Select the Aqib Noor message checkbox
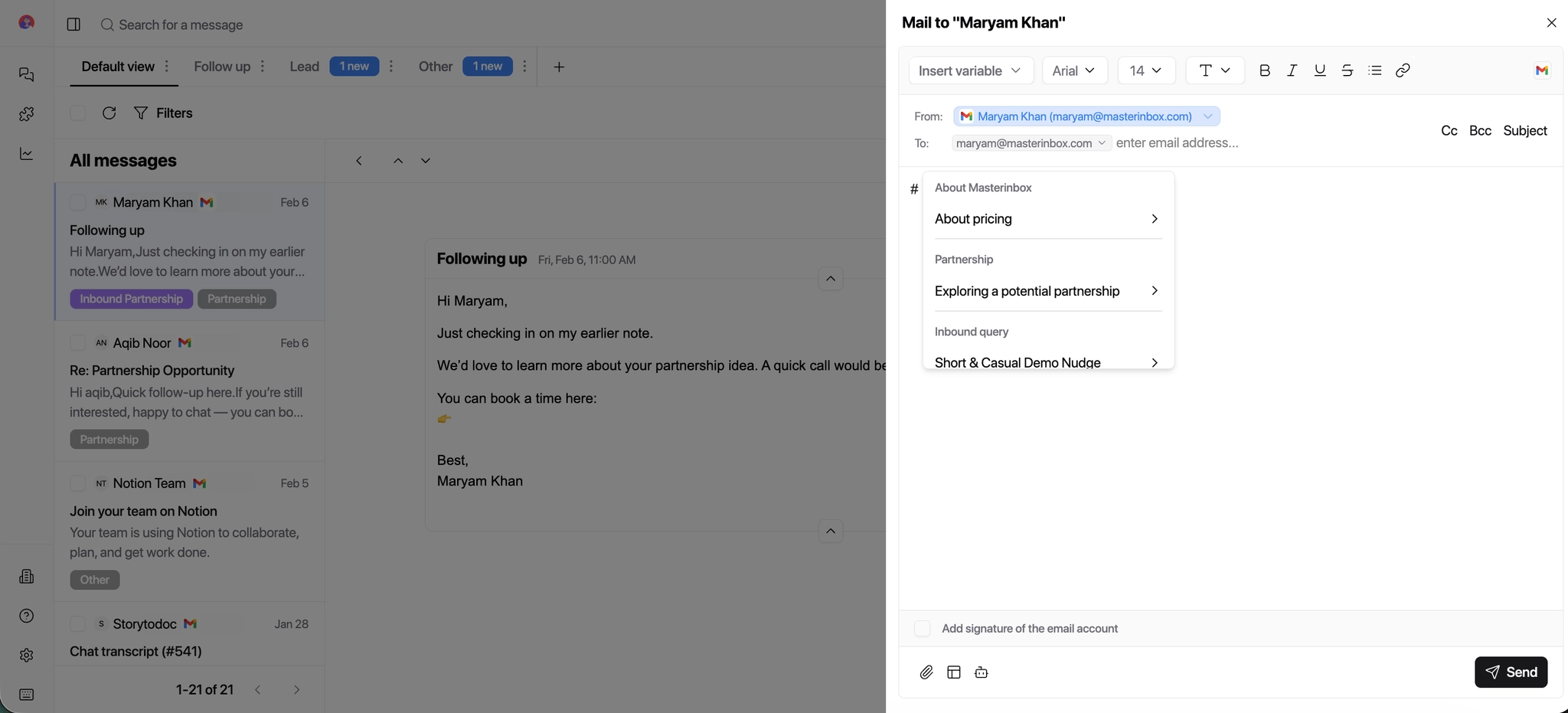Viewport: 1568px width, 713px height. coord(77,343)
